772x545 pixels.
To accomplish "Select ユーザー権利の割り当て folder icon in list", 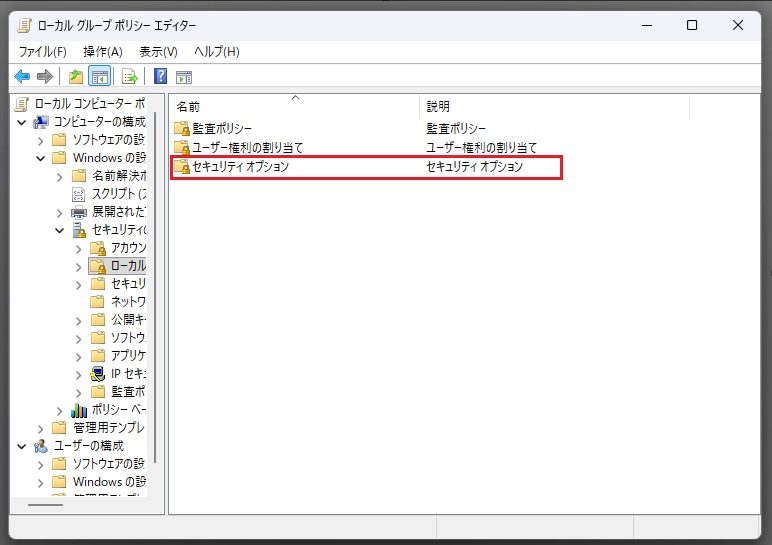I will (181, 148).
